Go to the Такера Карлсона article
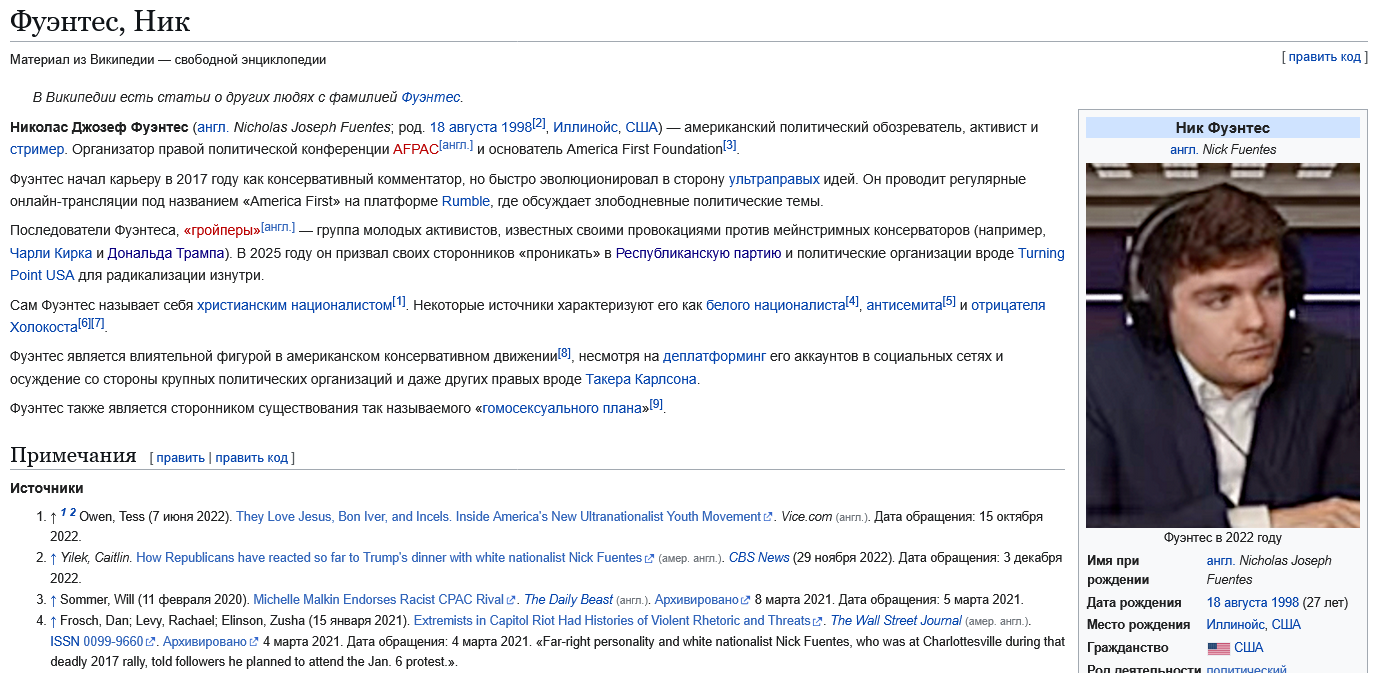 click(641, 379)
